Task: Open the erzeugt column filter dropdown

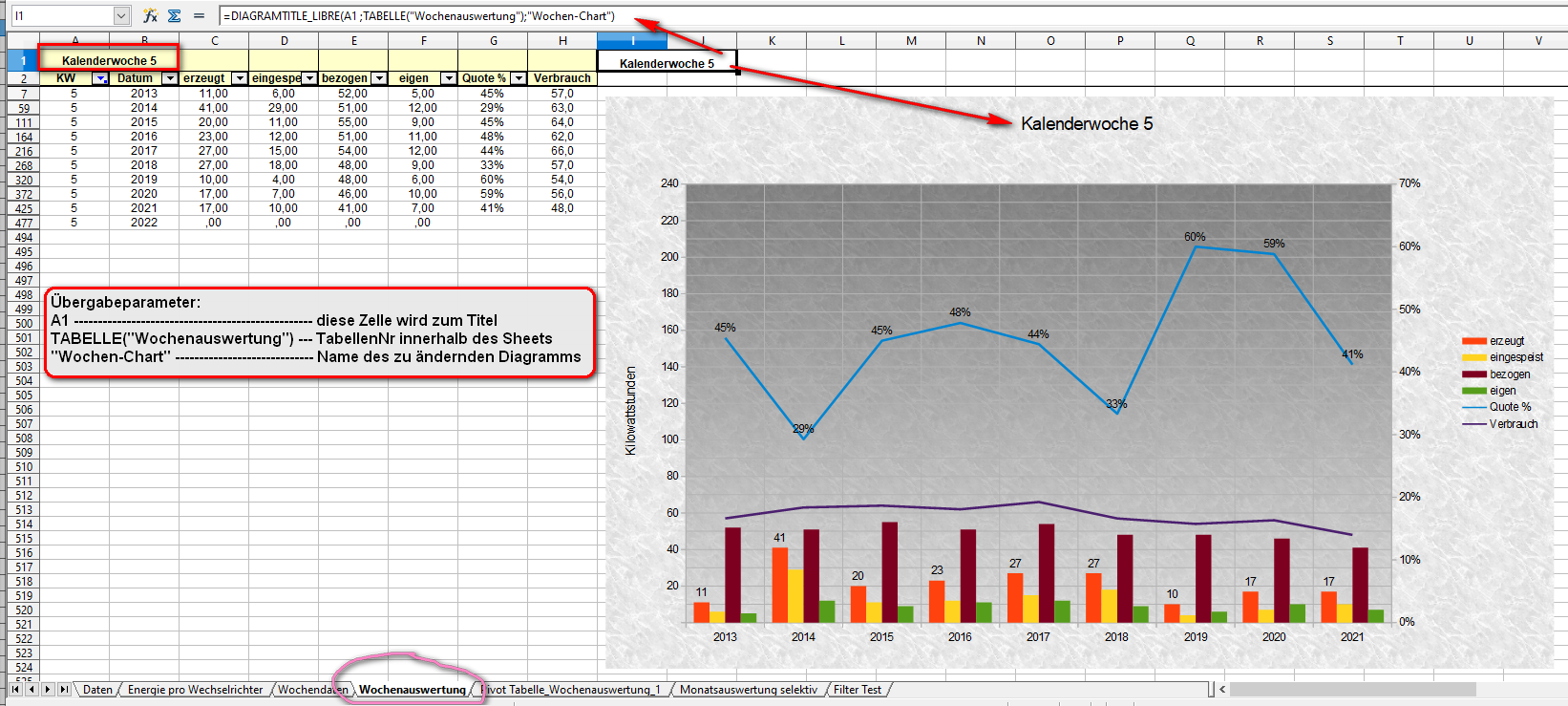Action: coord(240,78)
